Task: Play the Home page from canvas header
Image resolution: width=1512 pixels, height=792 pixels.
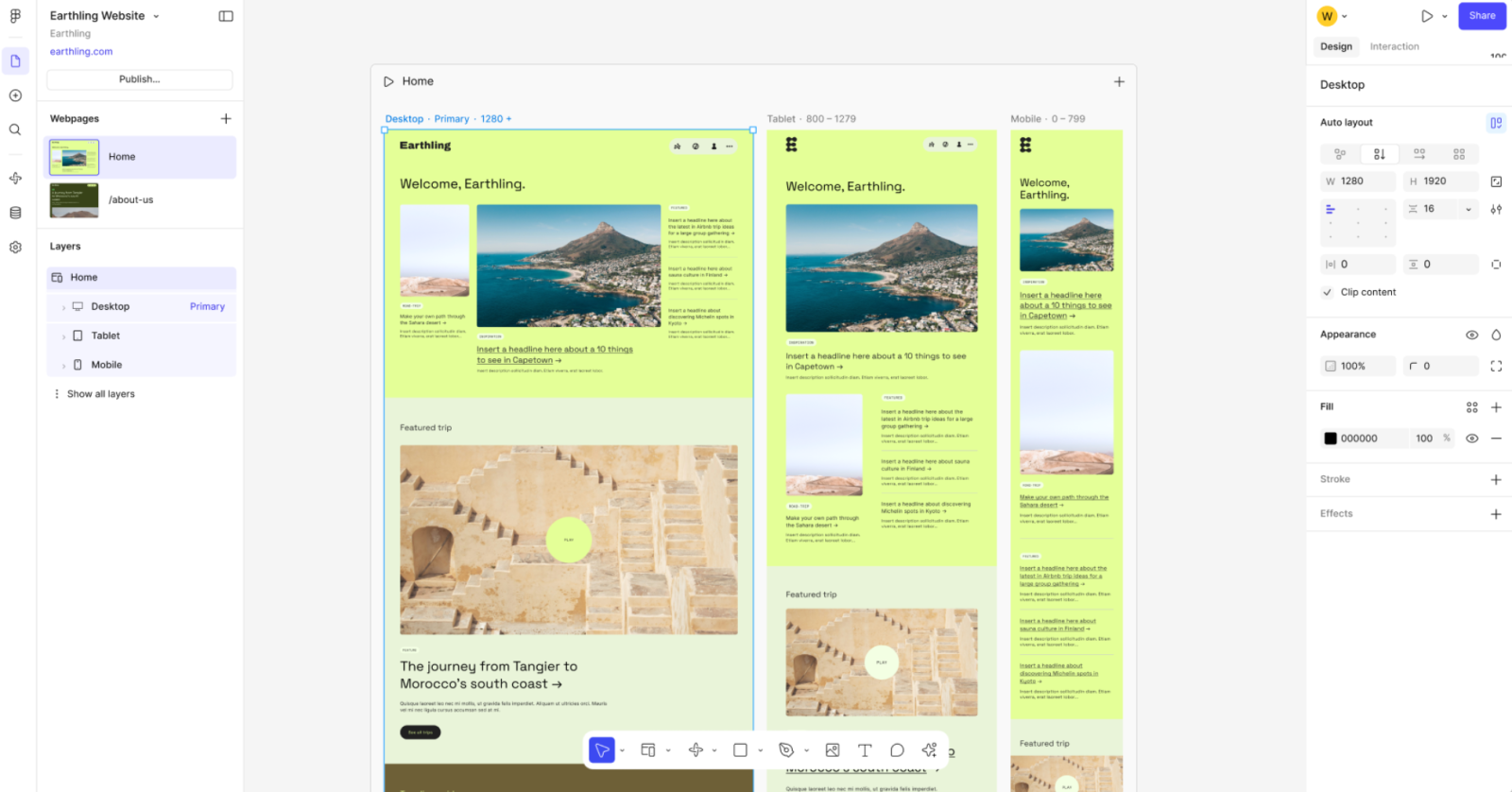Action: coord(388,81)
